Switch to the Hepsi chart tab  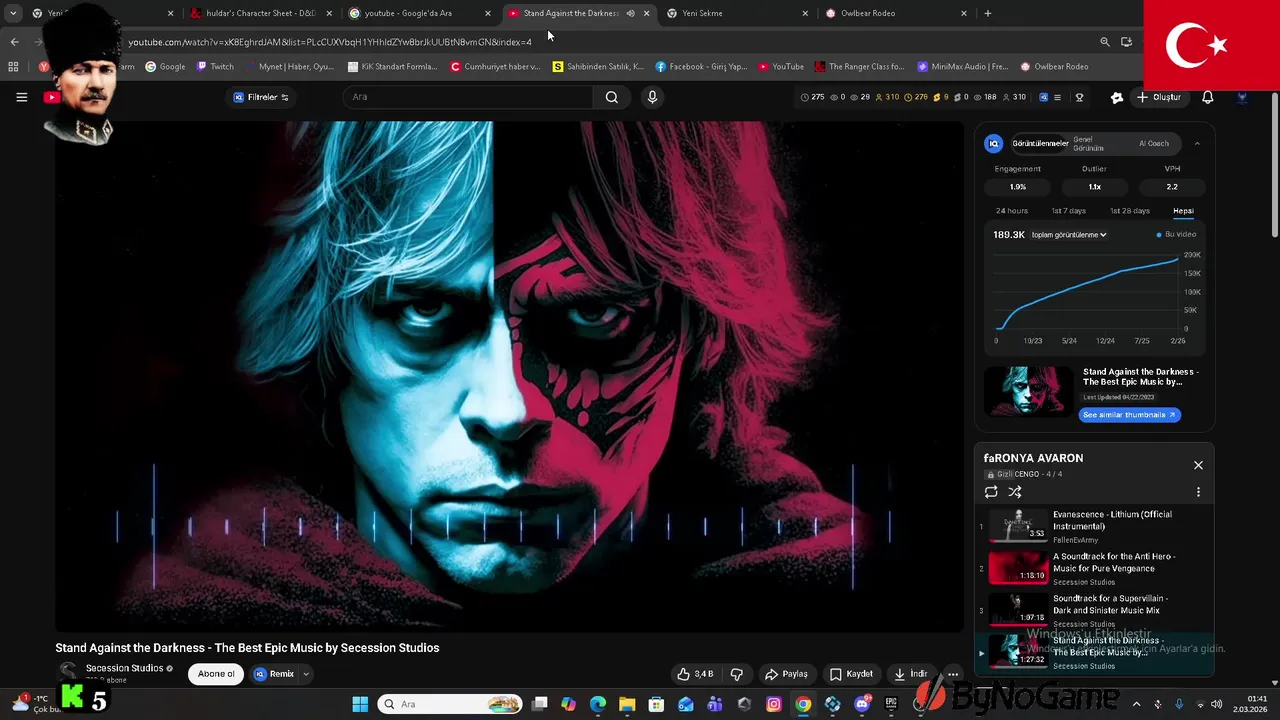tap(1183, 211)
